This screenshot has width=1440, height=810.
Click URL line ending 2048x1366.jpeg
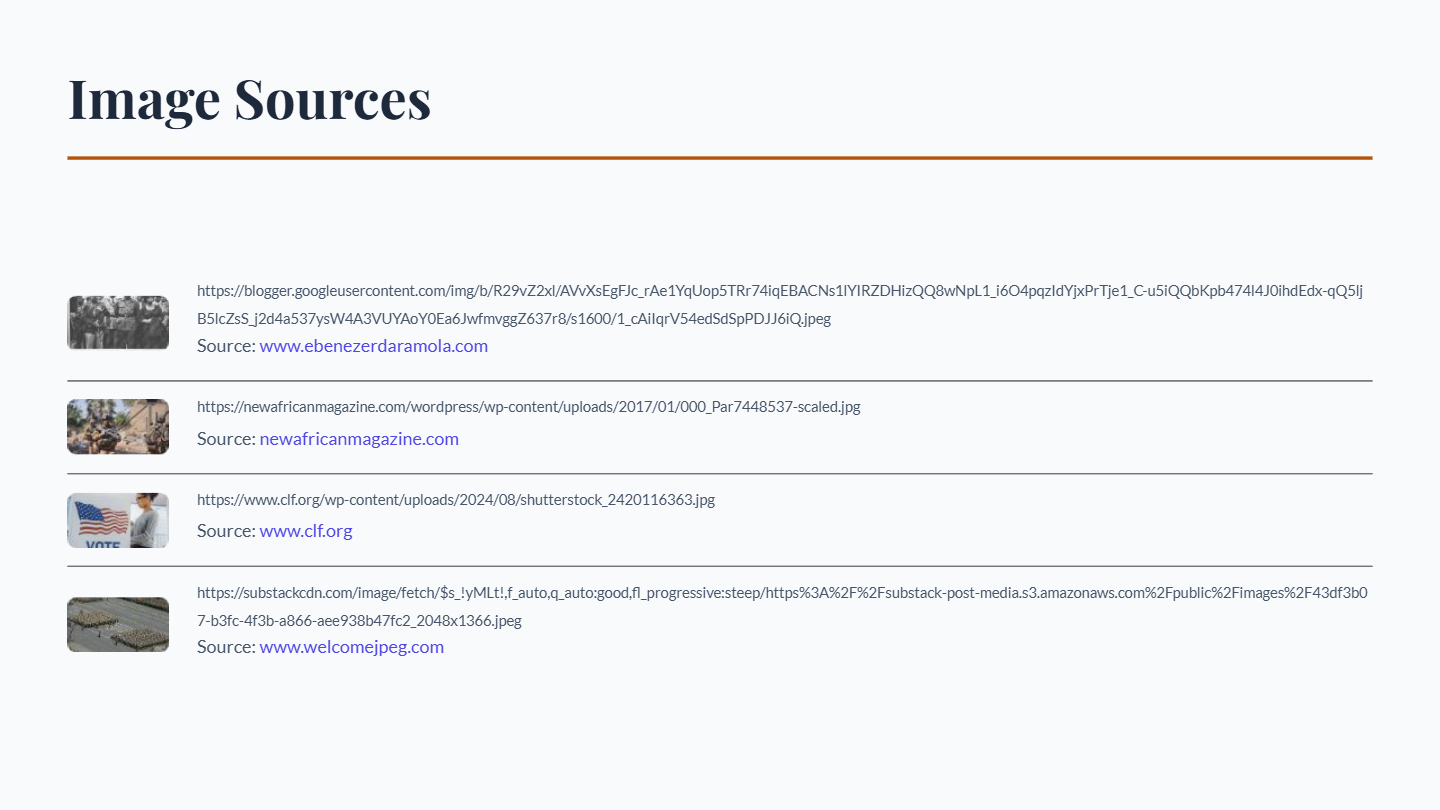click(x=359, y=621)
